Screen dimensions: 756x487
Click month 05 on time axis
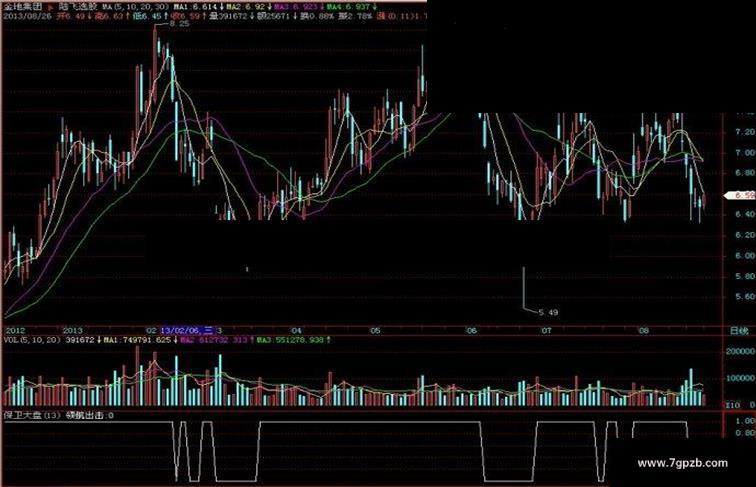pos(375,331)
